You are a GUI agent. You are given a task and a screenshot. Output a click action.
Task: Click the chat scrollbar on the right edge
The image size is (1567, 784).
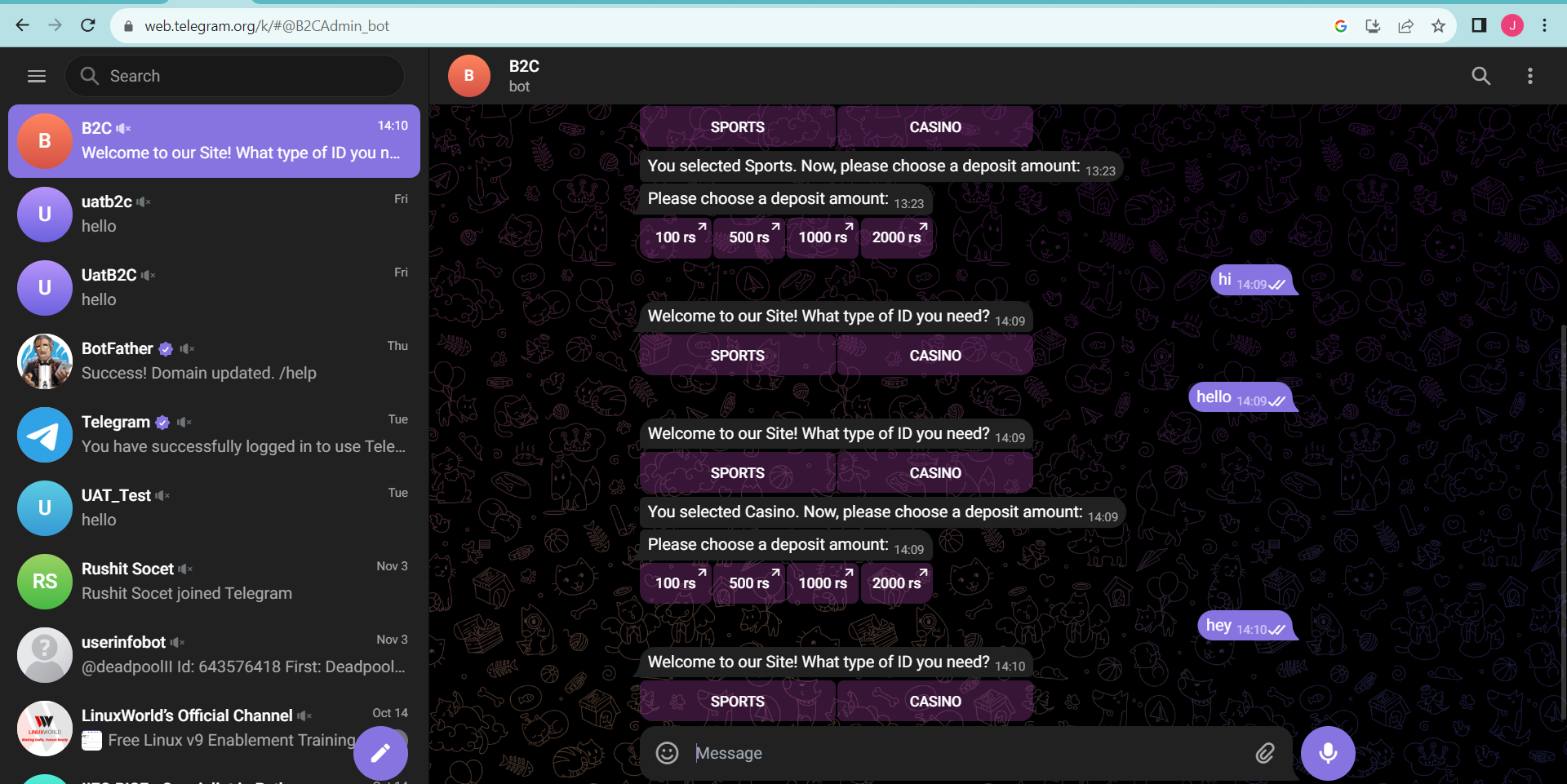coord(1563,522)
